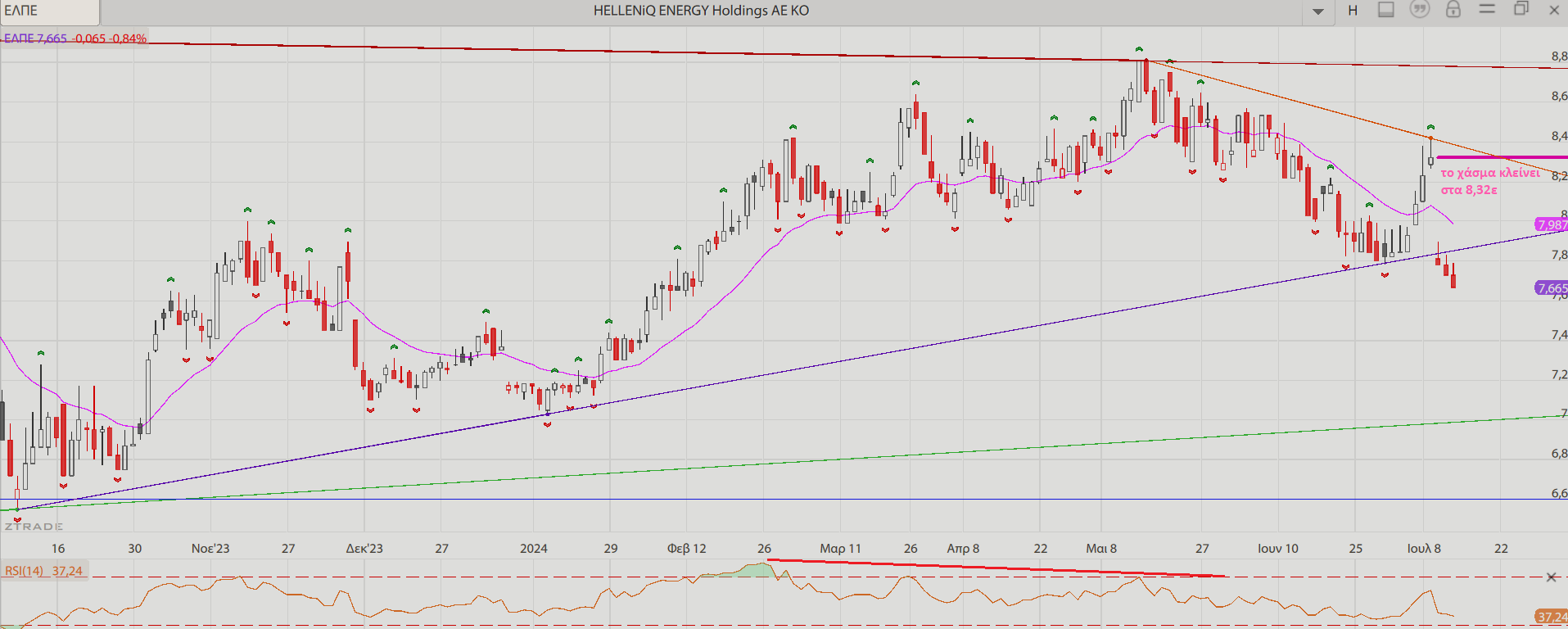Image resolution: width=1568 pixels, height=629 pixels.
Task: Click the Ιουν 10 date axis label
Action: [1278, 549]
